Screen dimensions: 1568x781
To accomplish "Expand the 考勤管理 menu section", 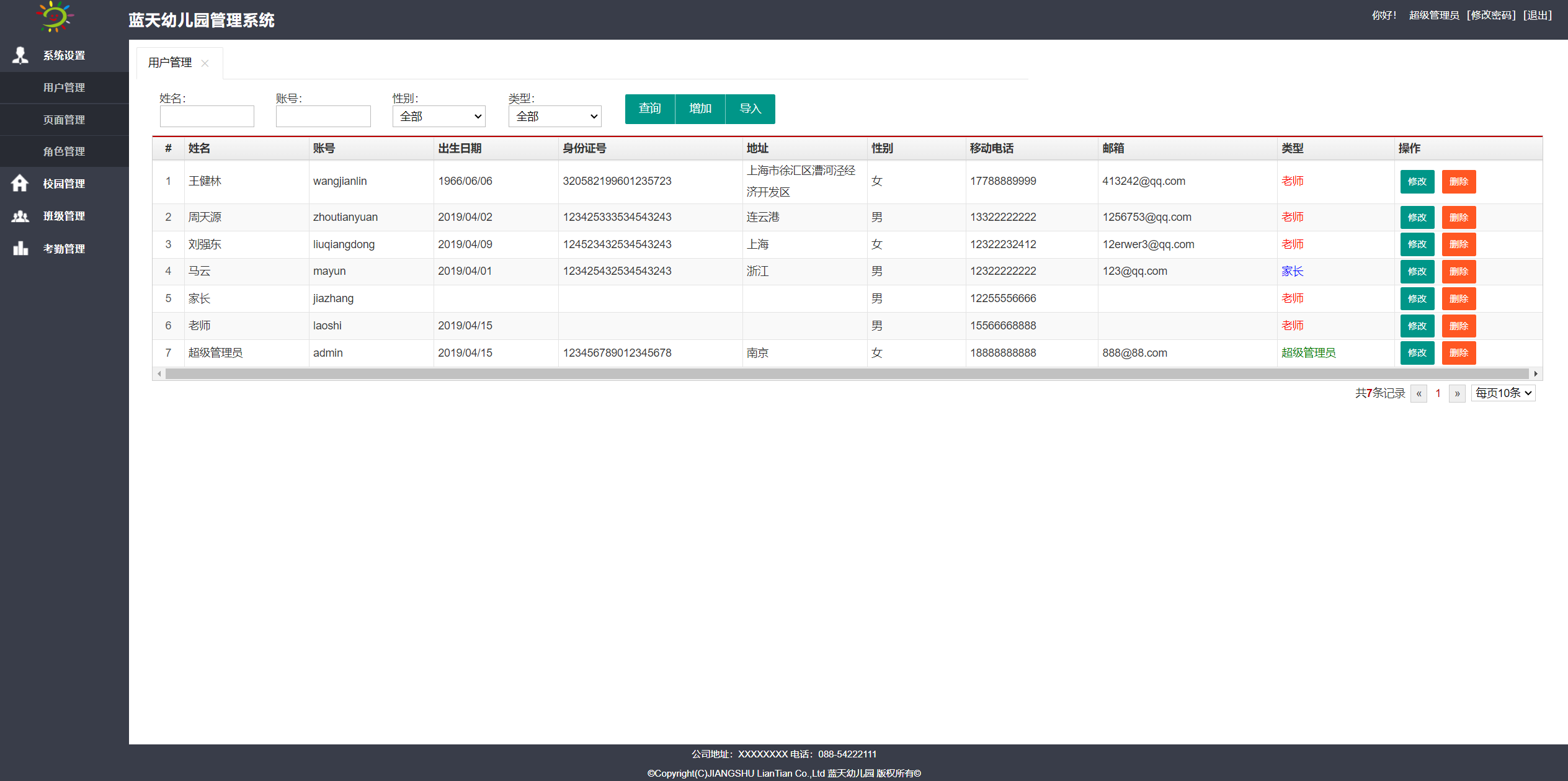I will (65, 249).
